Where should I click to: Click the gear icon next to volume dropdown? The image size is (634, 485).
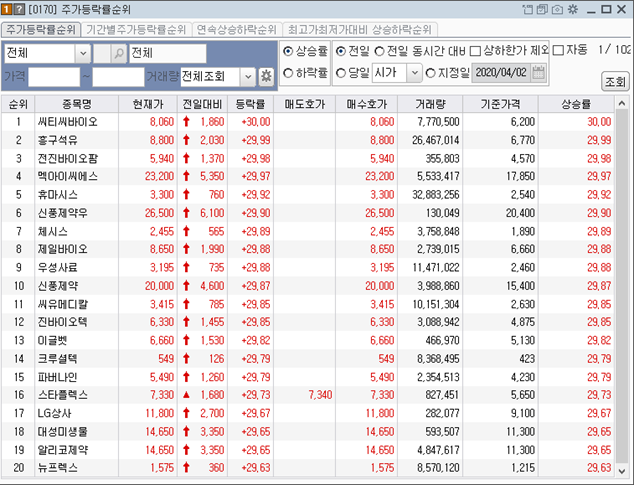tap(266, 76)
